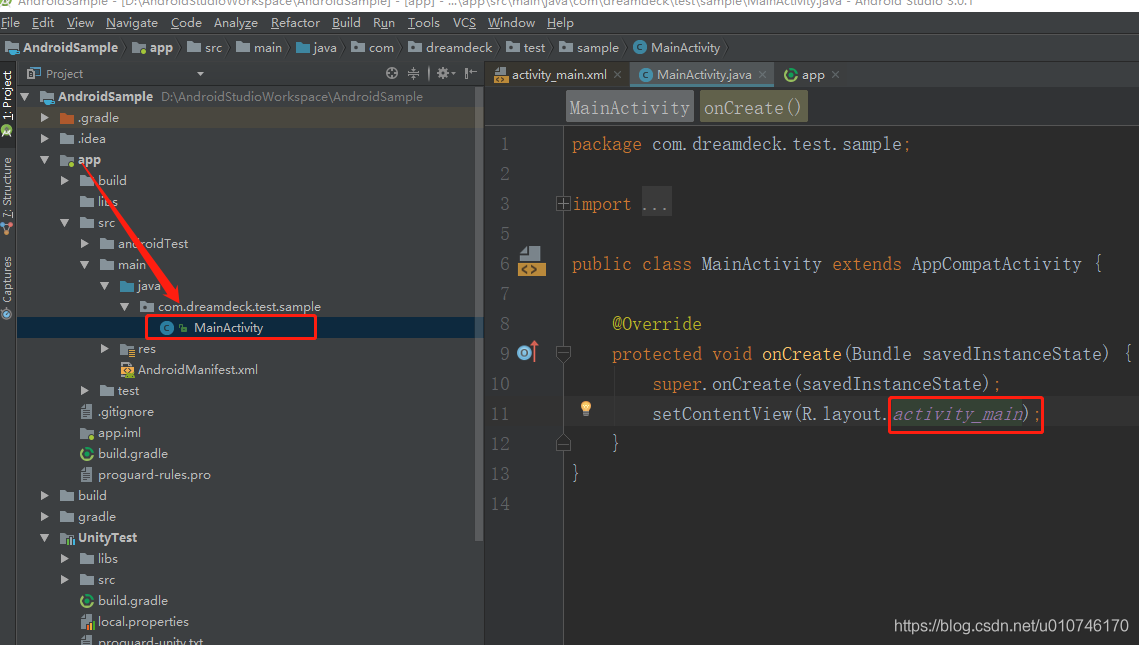Click the Project panel vertical scrollbar

pos(479,312)
